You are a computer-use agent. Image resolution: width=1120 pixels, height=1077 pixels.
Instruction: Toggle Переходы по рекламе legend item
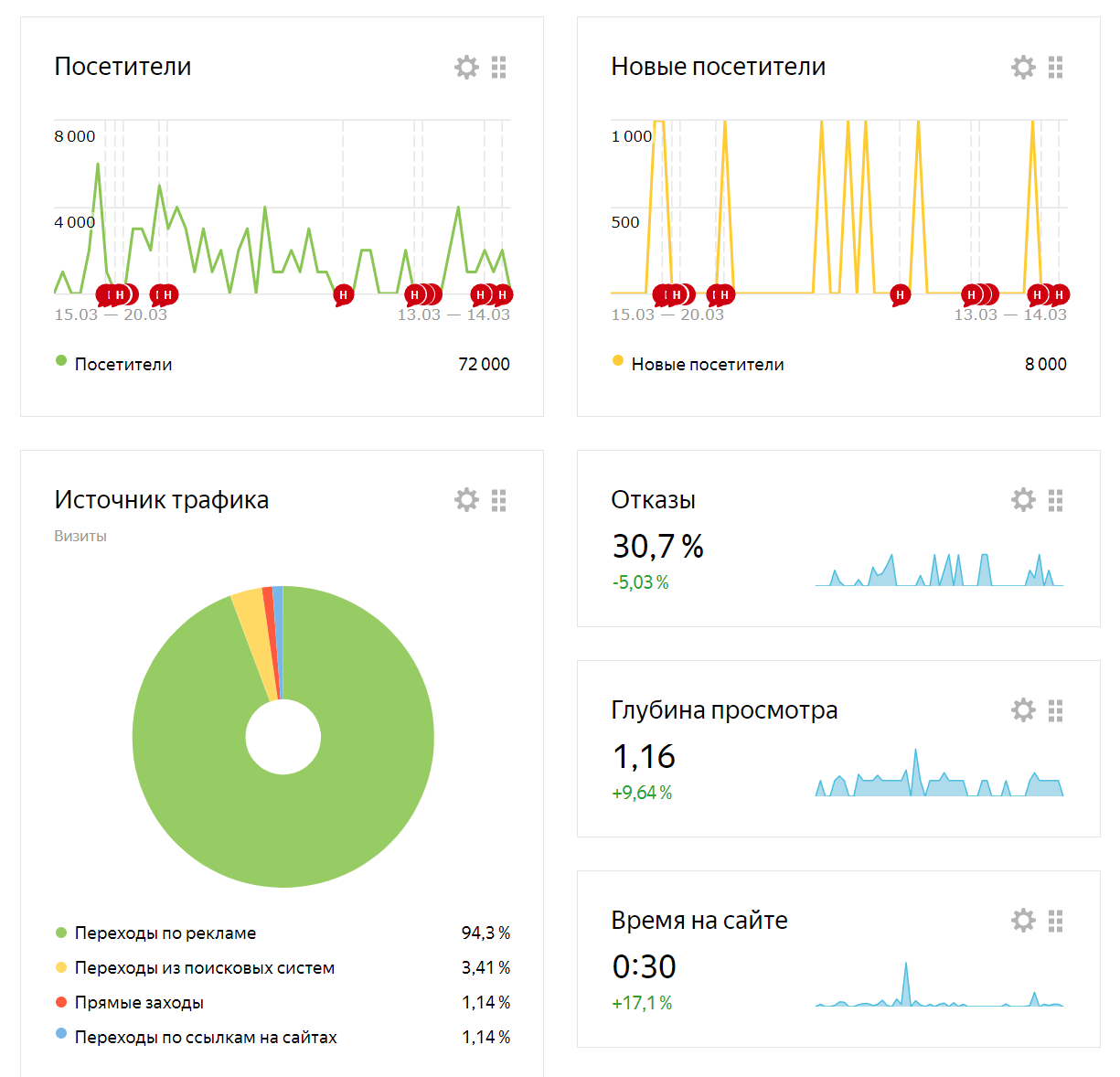click(283, 933)
